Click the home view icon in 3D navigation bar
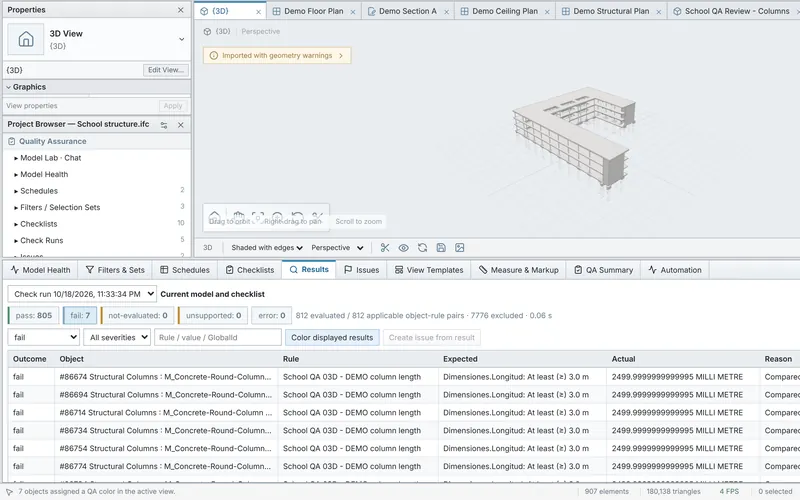The image size is (800, 500). (215, 216)
